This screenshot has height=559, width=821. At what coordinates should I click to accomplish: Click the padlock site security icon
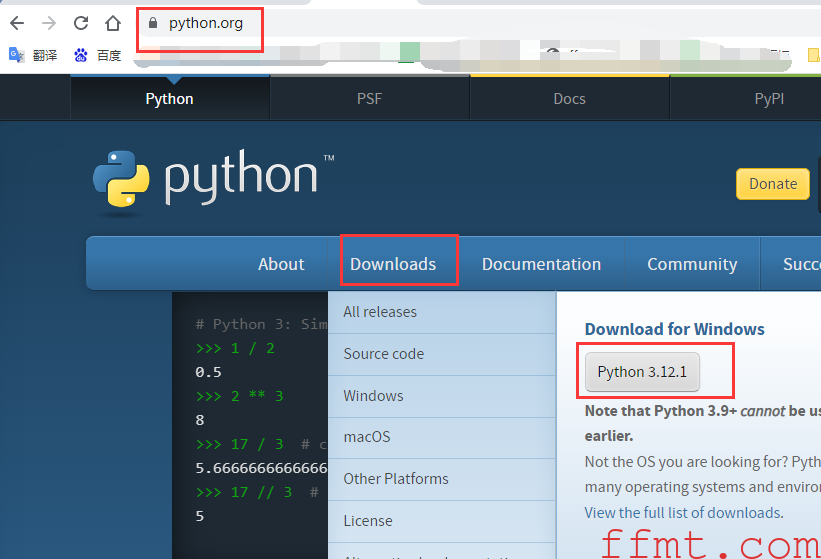[153, 23]
